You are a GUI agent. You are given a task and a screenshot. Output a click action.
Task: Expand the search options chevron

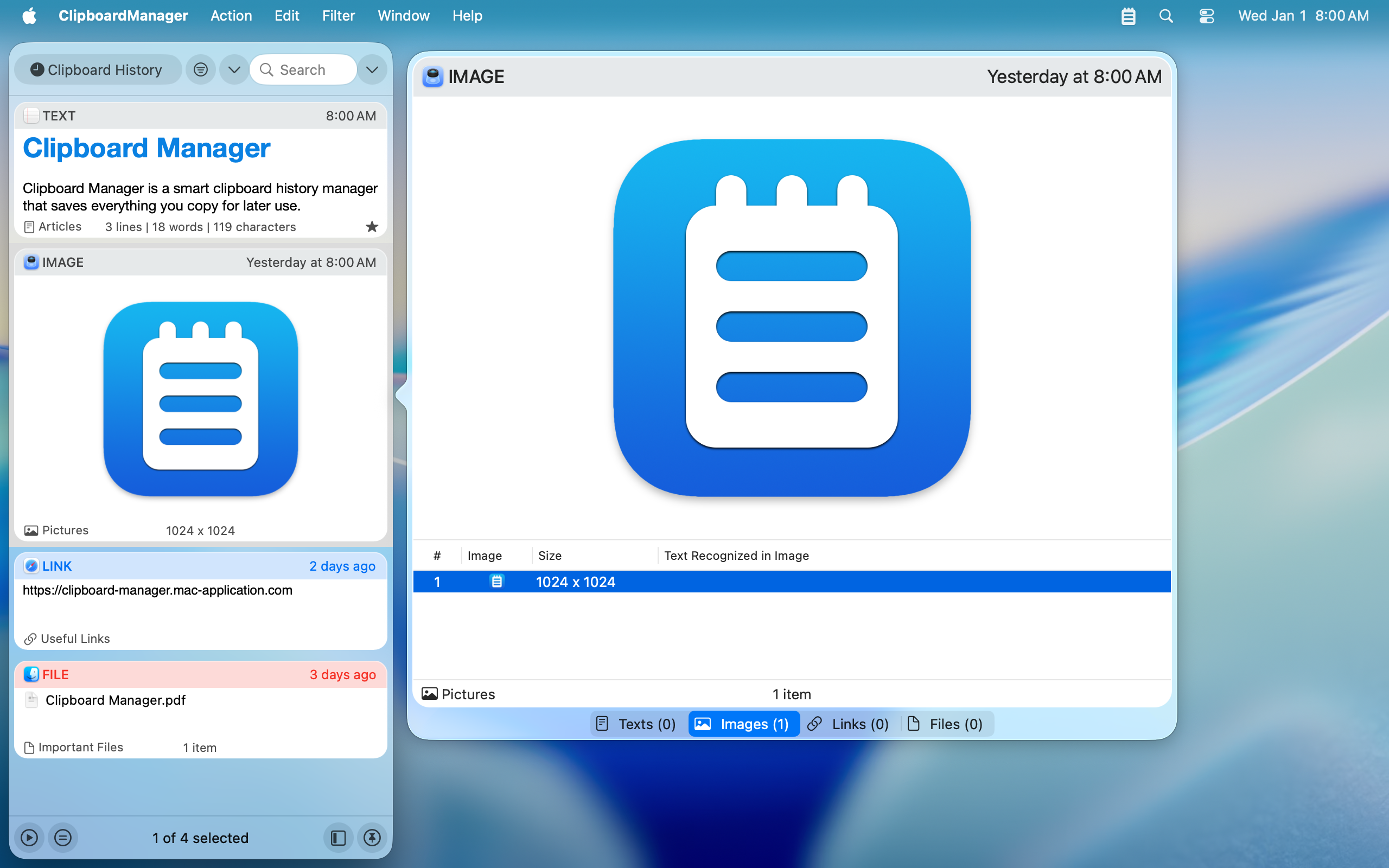tap(372, 69)
